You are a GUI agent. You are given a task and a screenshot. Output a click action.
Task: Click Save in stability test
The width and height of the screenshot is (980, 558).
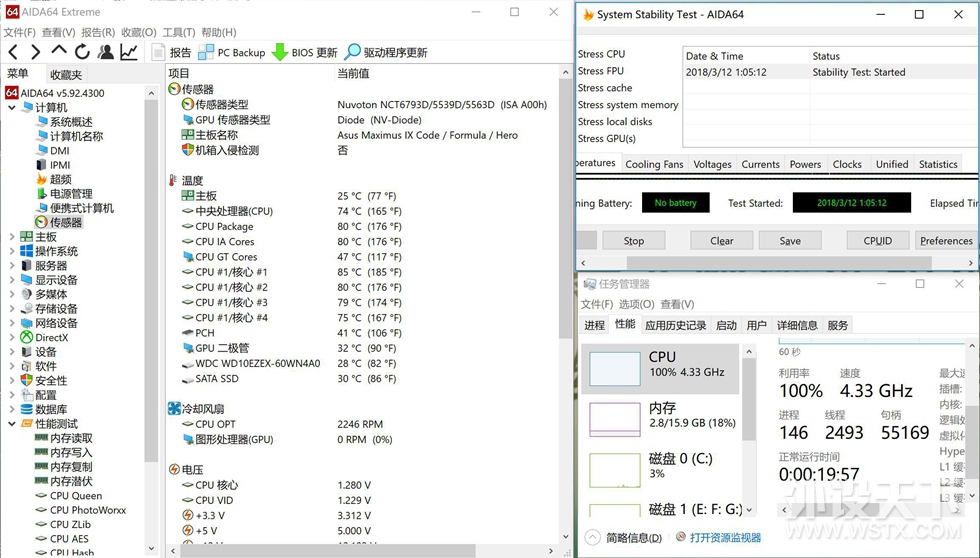point(790,241)
